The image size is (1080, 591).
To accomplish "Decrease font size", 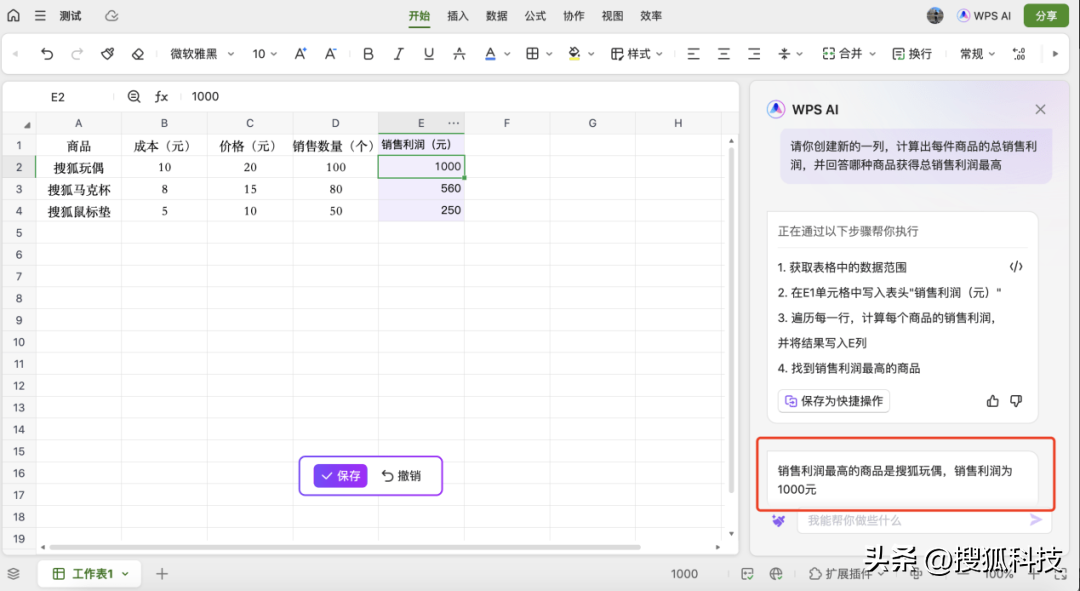I will 331,54.
